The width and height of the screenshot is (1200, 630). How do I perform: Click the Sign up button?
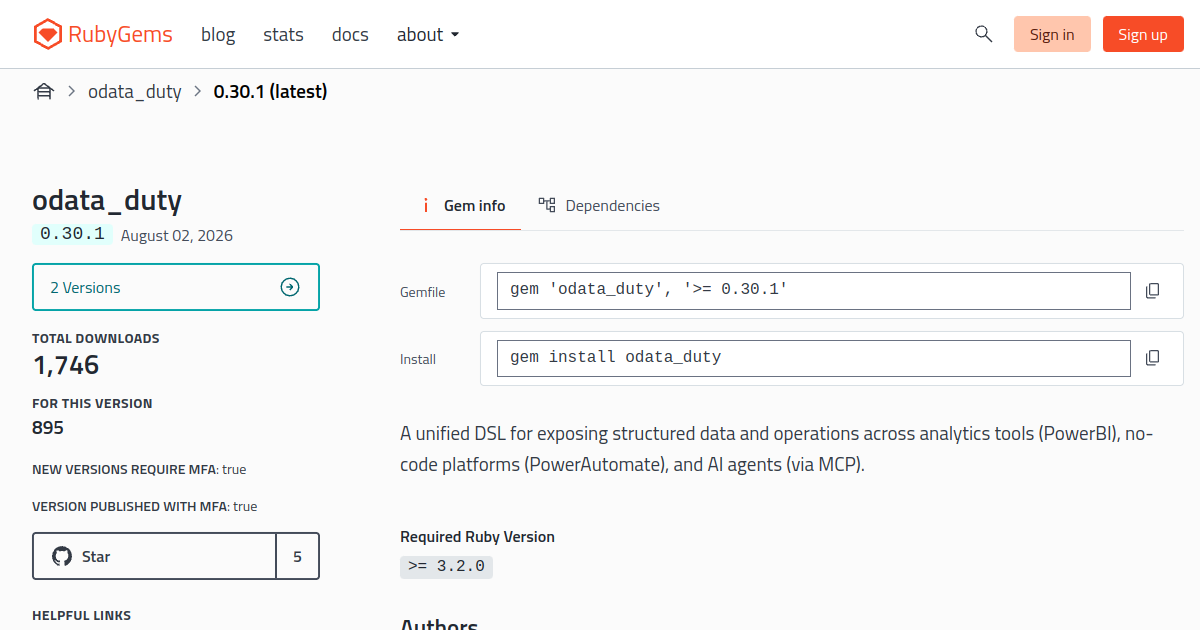click(x=1143, y=34)
